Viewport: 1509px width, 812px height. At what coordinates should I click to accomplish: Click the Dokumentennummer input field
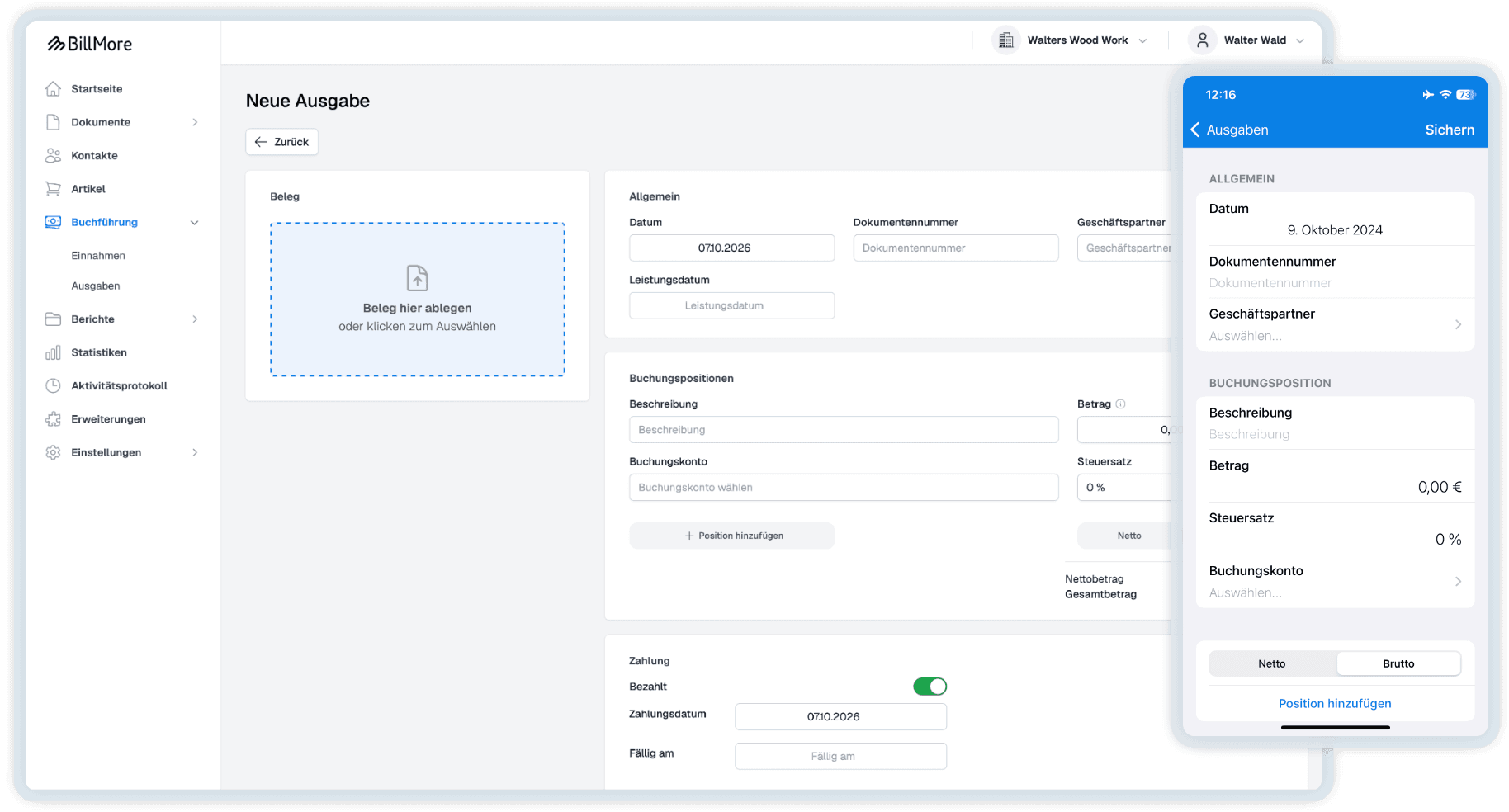tap(956, 248)
